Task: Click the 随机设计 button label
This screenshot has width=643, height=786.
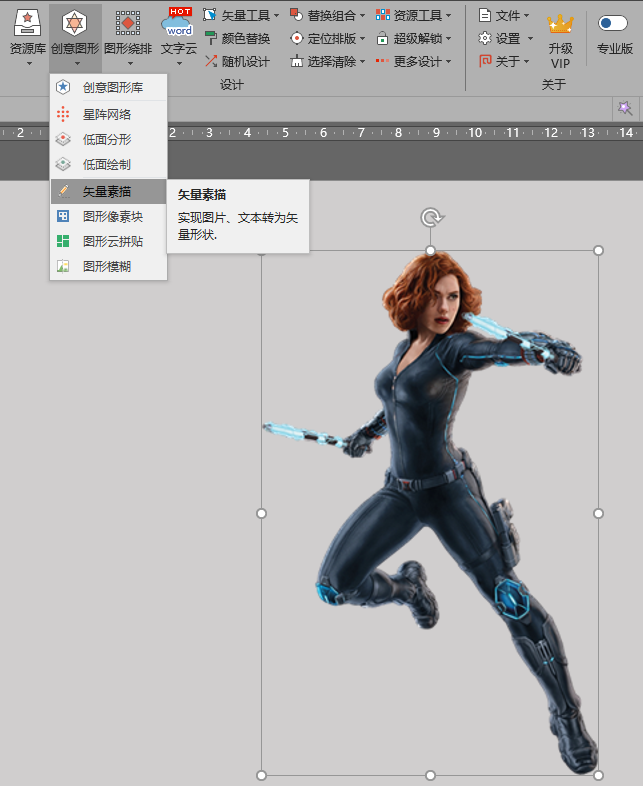Action: [x=246, y=62]
